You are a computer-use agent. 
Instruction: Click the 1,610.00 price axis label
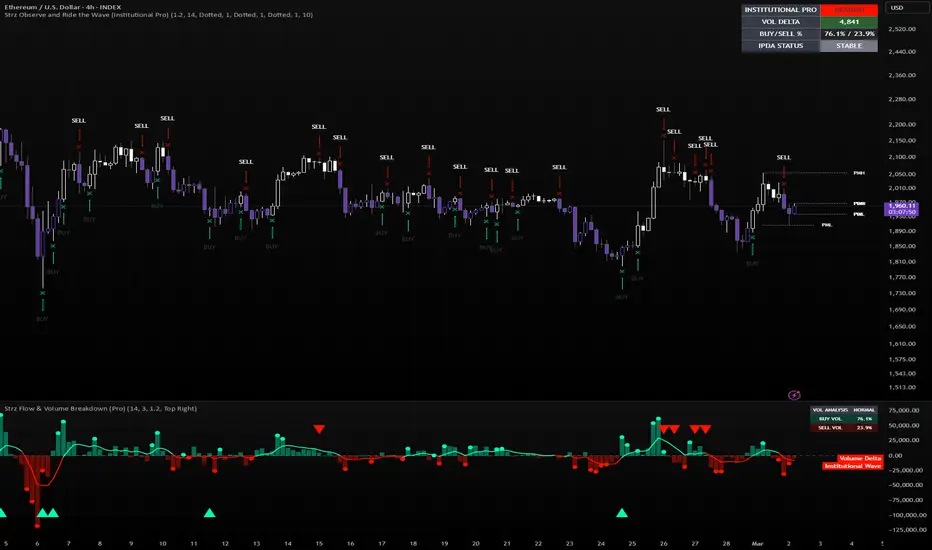(902, 344)
